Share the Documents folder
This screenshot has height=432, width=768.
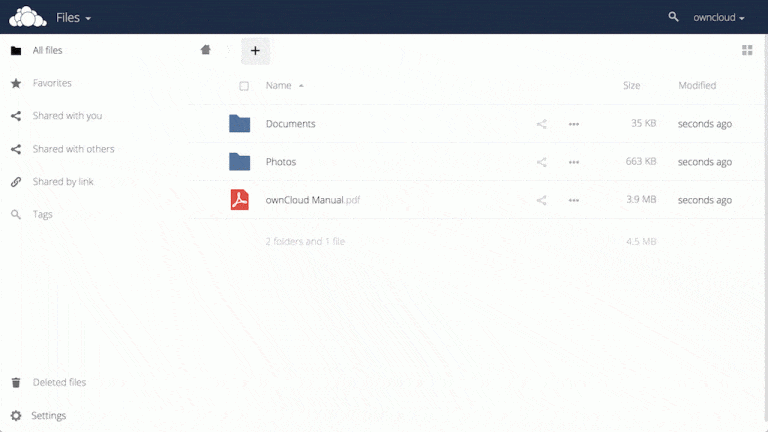pos(541,124)
